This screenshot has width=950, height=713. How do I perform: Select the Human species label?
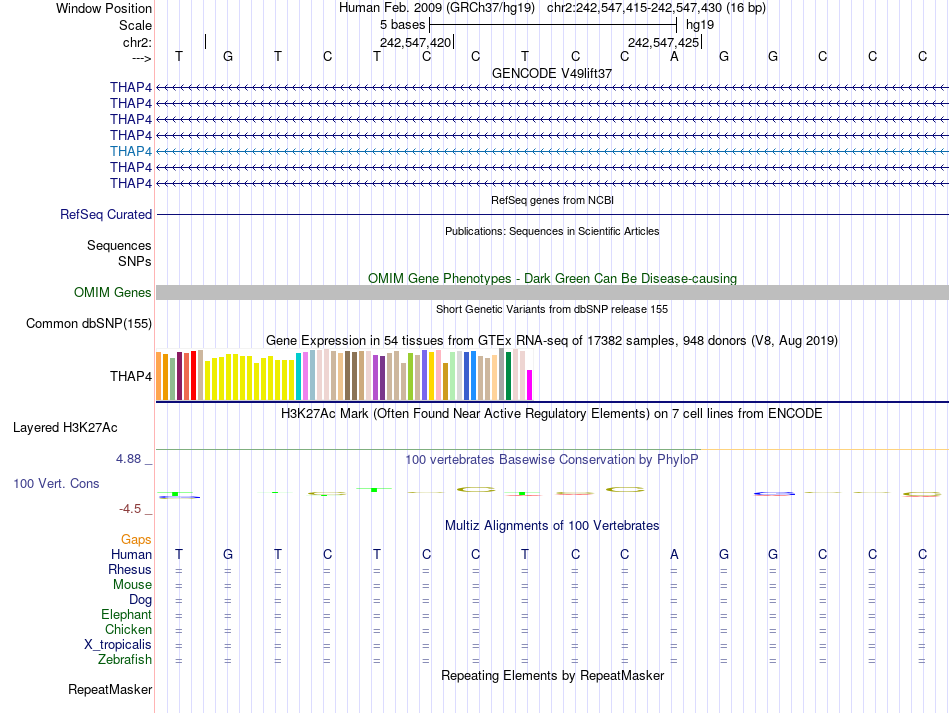point(131,554)
